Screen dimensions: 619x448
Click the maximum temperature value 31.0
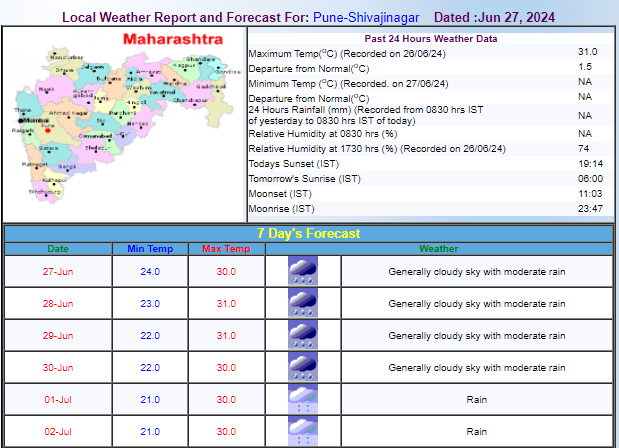click(587, 52)
